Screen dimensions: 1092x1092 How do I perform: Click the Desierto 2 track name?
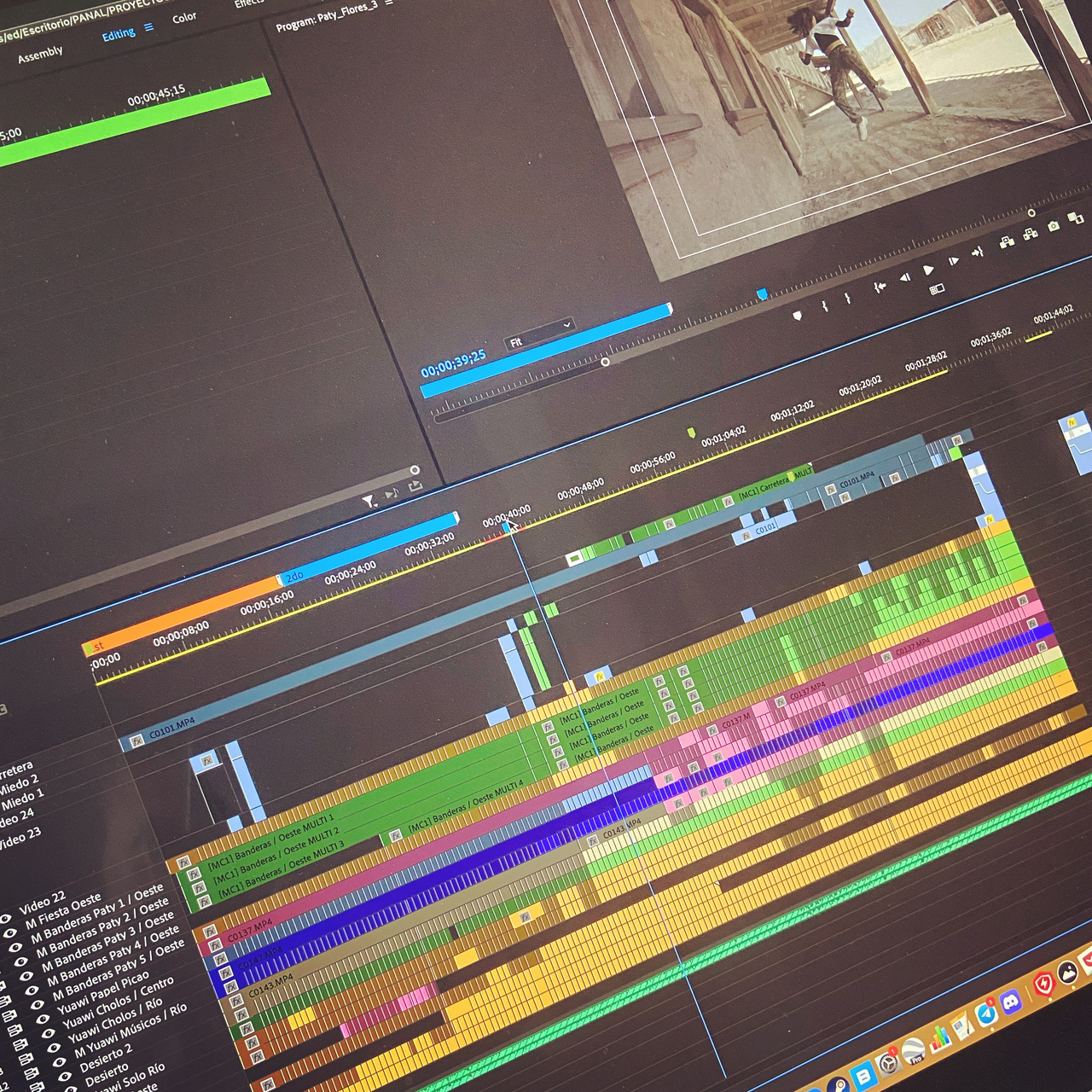(106, 1058)
